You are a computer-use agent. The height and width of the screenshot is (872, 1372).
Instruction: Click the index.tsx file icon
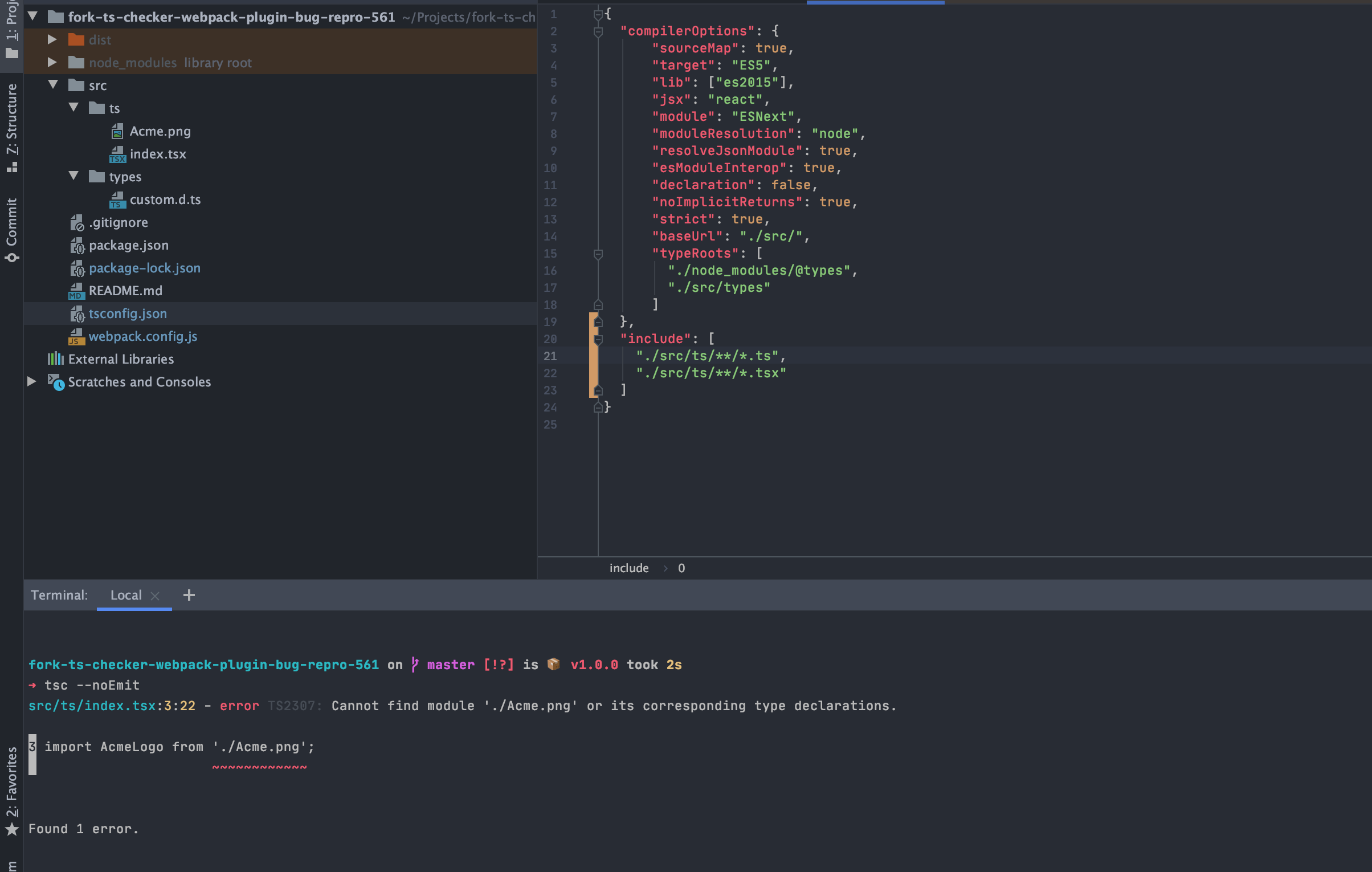[117, 154]
